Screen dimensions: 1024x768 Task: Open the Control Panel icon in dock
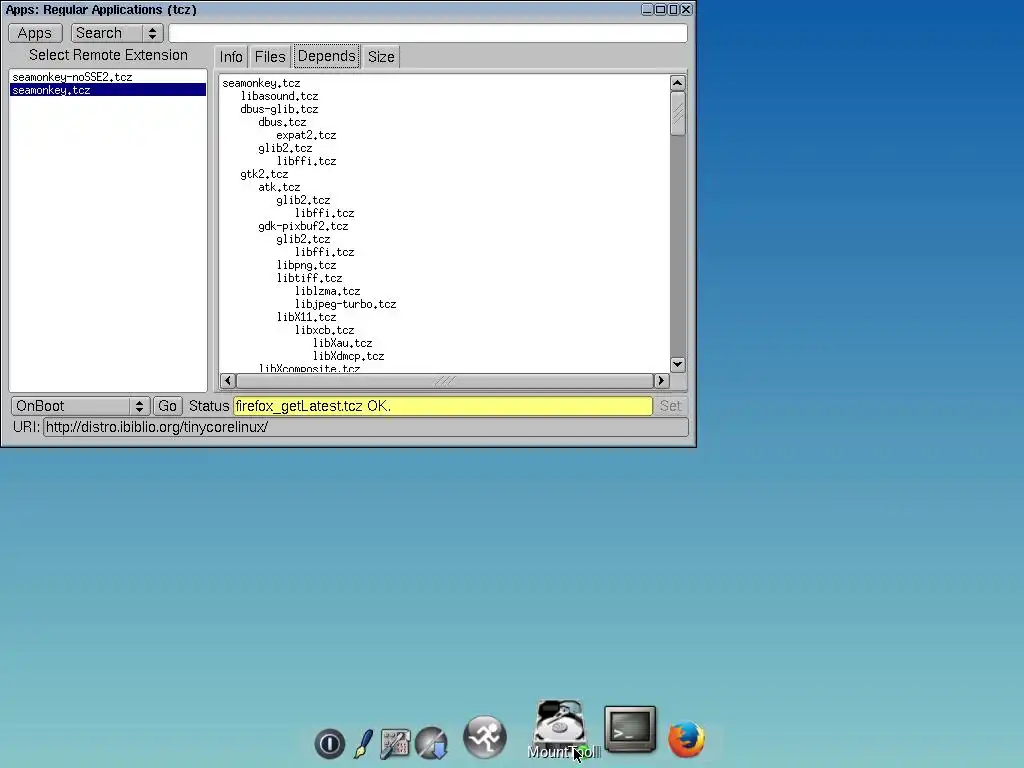(x=395, y=744)
